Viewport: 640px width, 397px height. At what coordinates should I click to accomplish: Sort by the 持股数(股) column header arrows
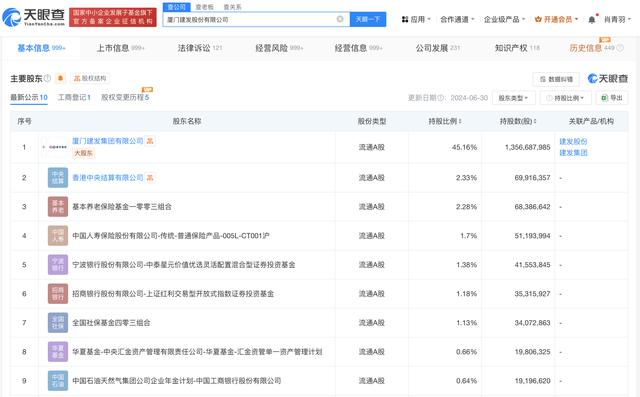coord(535,121)
